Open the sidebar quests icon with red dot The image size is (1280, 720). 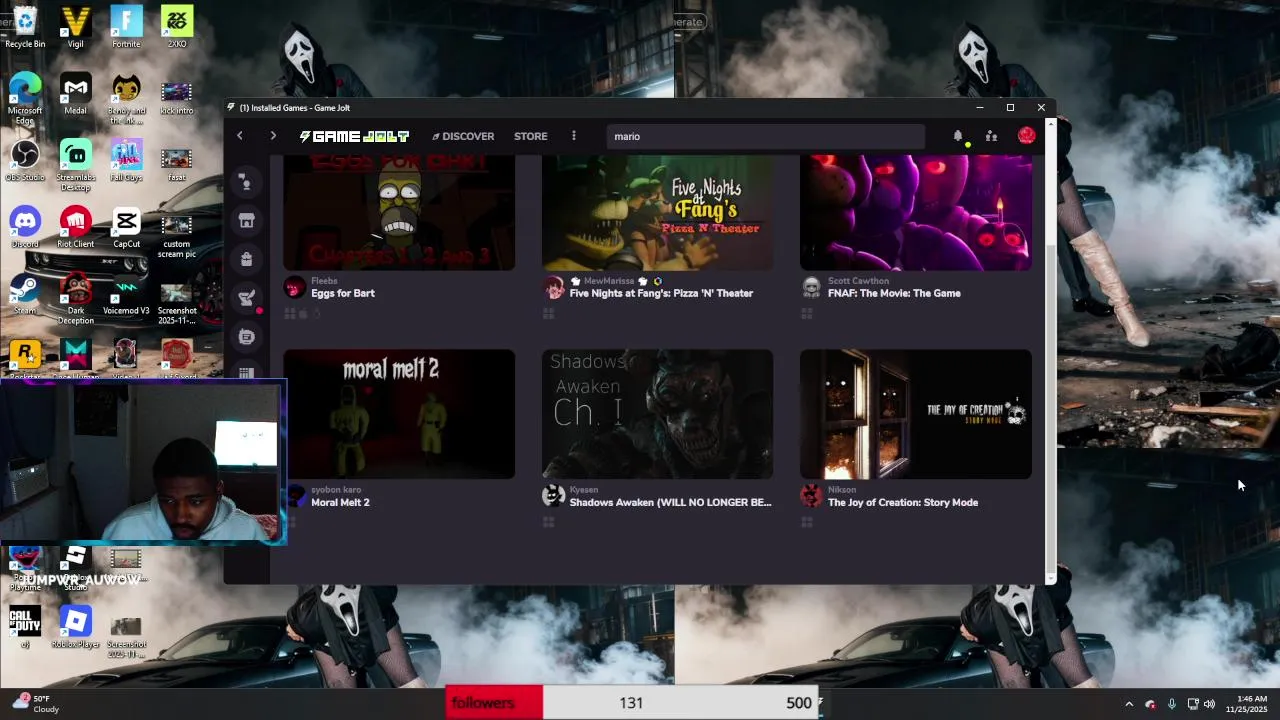coord(246,298)
